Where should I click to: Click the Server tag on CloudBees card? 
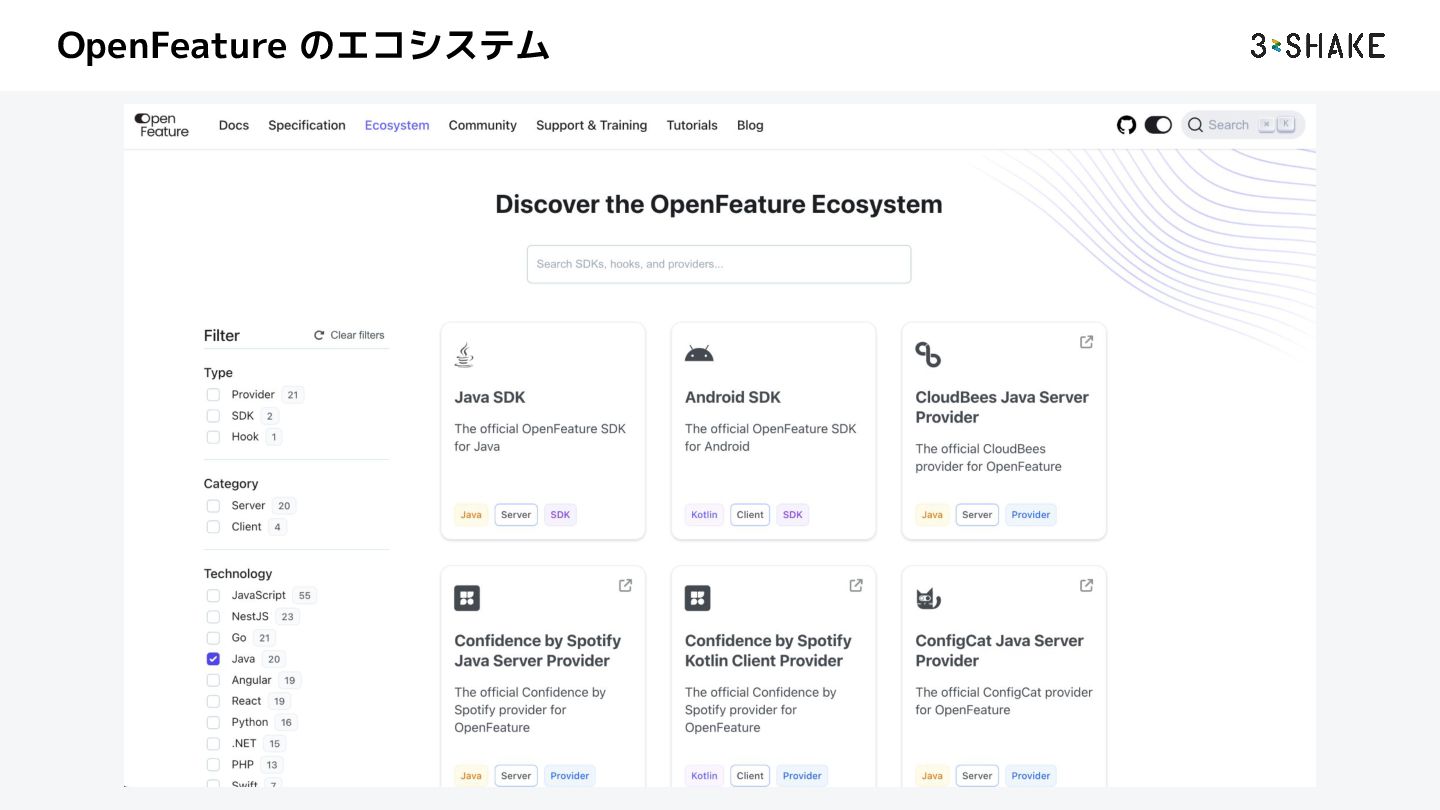[x=977, y=515]
